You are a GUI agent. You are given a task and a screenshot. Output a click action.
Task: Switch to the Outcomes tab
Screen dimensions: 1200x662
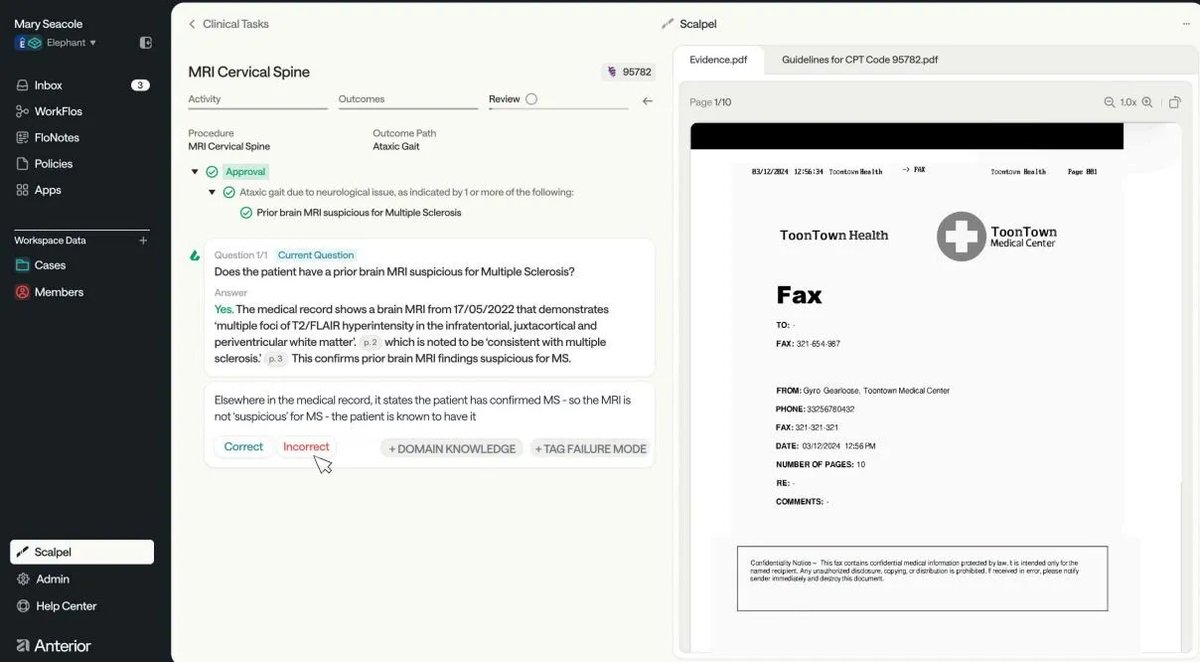[361, 99]
